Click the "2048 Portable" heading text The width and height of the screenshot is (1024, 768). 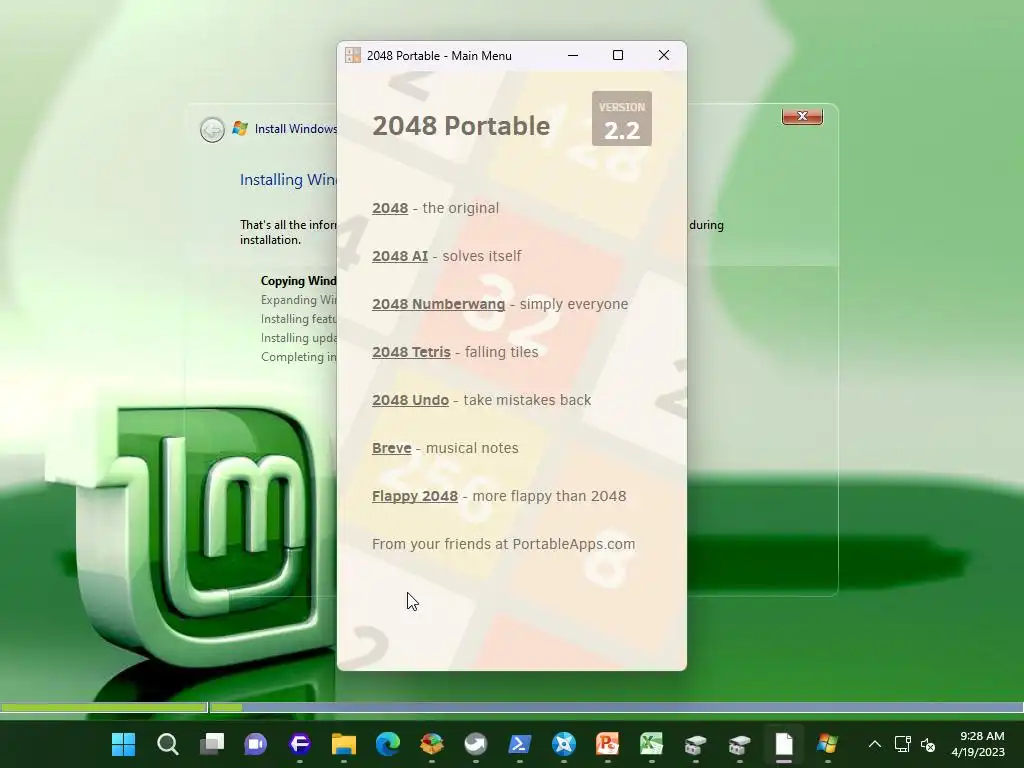[461, 126]
